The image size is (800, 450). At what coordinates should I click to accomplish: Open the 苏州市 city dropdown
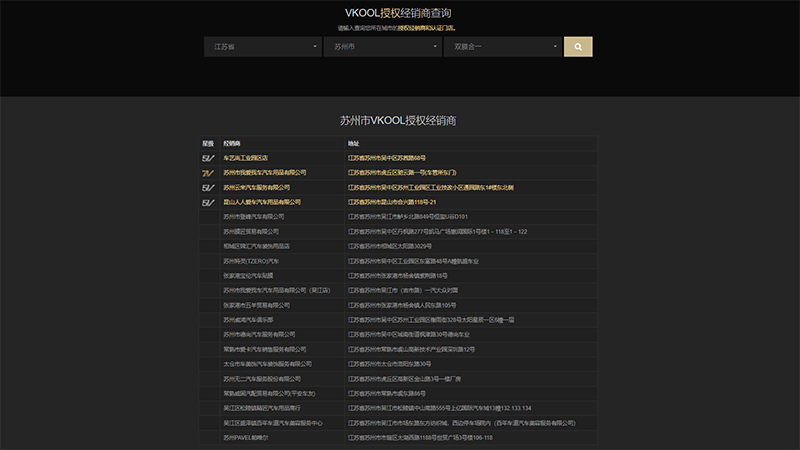click(x=383, y=46)
